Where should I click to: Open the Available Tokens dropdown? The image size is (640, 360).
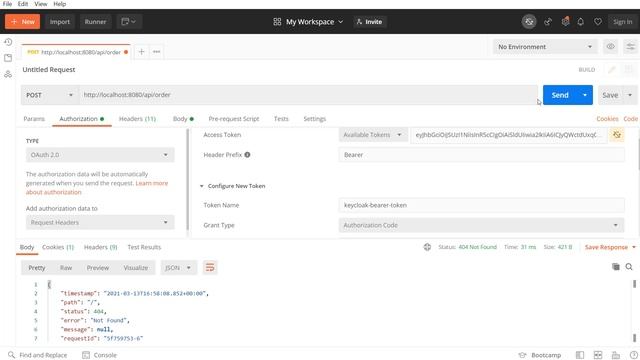[x=373, y=135]
